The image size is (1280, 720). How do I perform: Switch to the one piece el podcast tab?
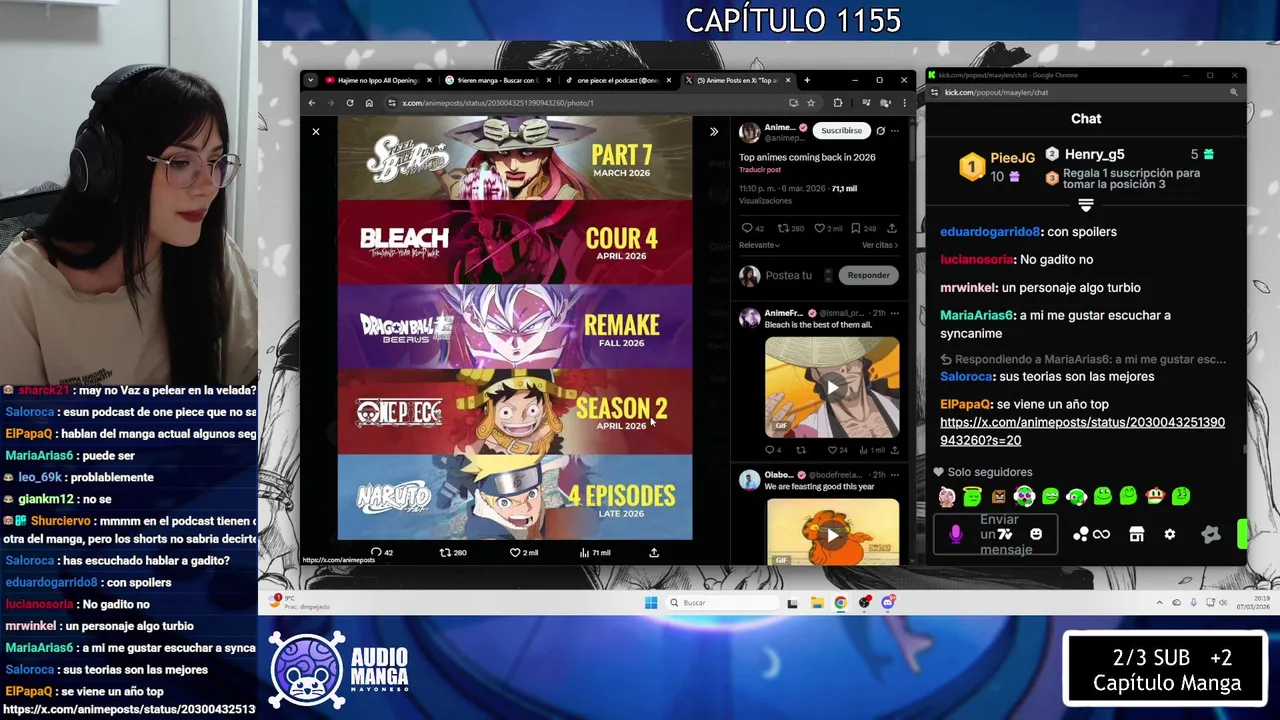tap(617, 80)
